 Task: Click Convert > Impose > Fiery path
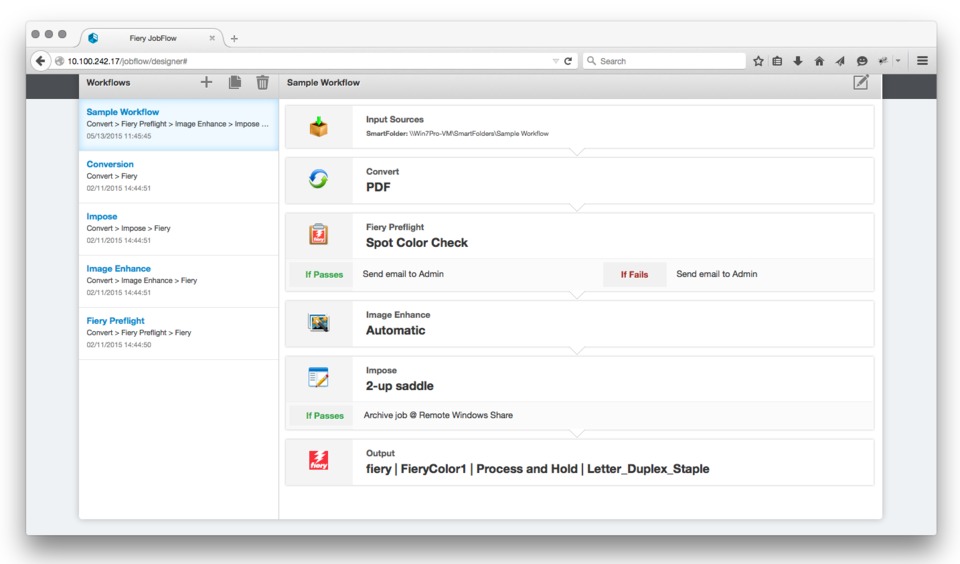pos(129,228)
